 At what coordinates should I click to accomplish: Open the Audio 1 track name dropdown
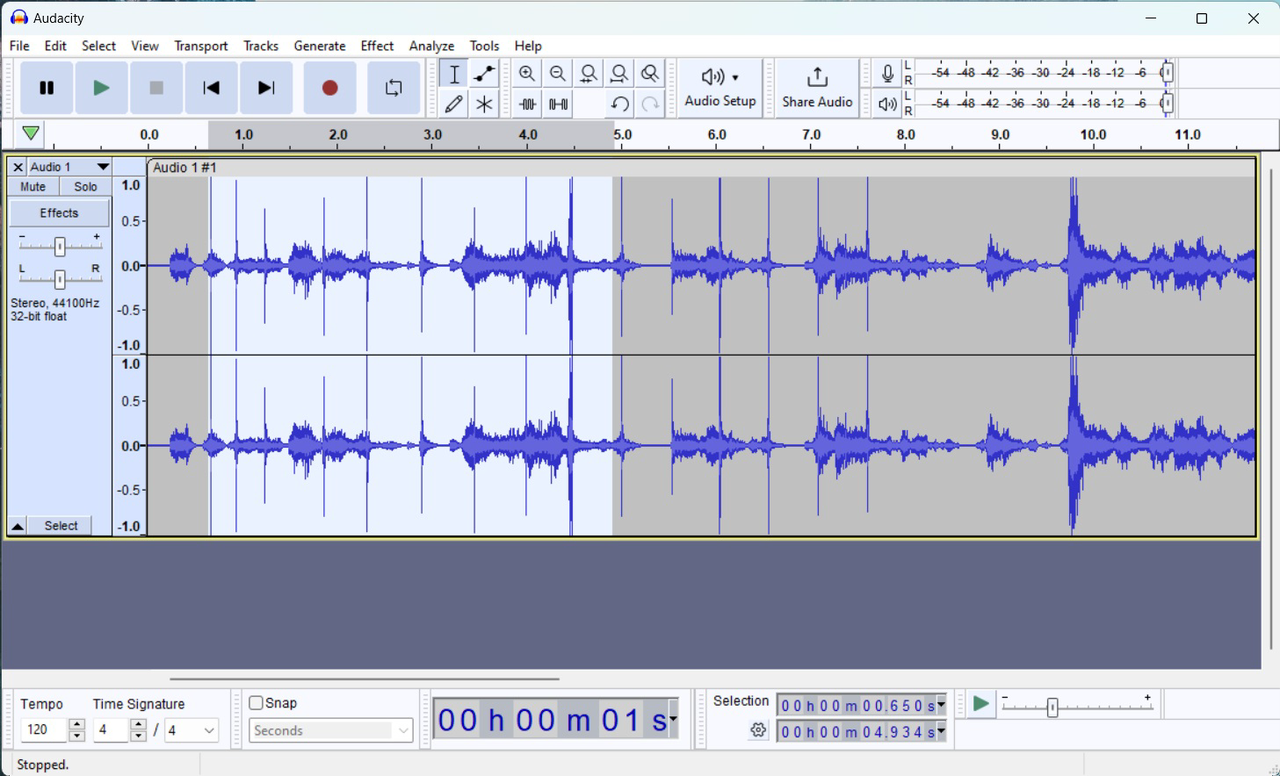click(103, 167)
